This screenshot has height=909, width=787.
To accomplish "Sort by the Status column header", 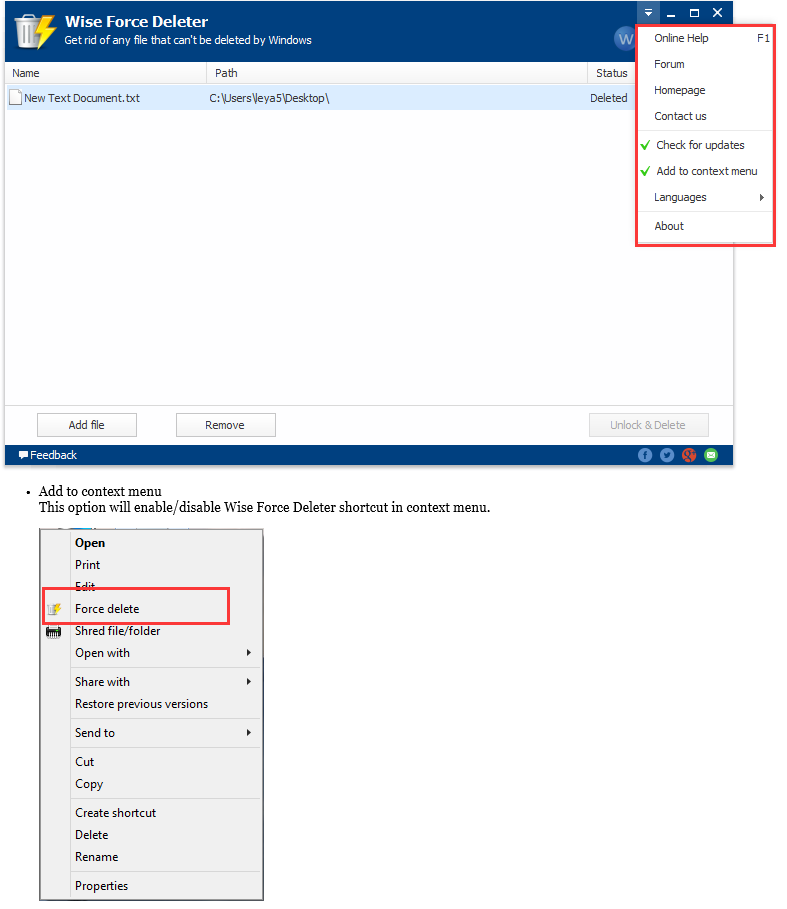I will (611, 73).
